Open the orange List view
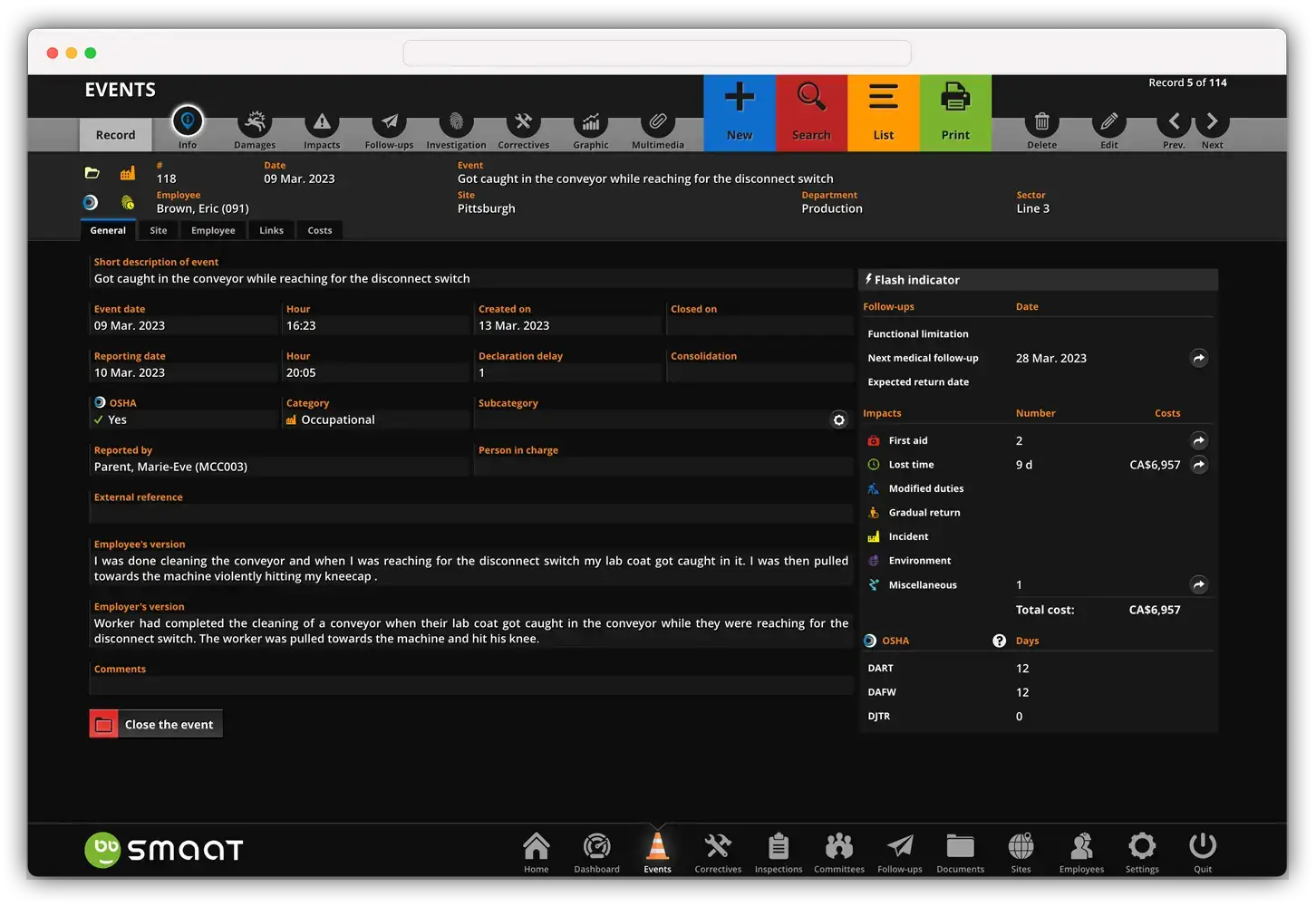The image size is (1316, 906). [x=884, y=113]
